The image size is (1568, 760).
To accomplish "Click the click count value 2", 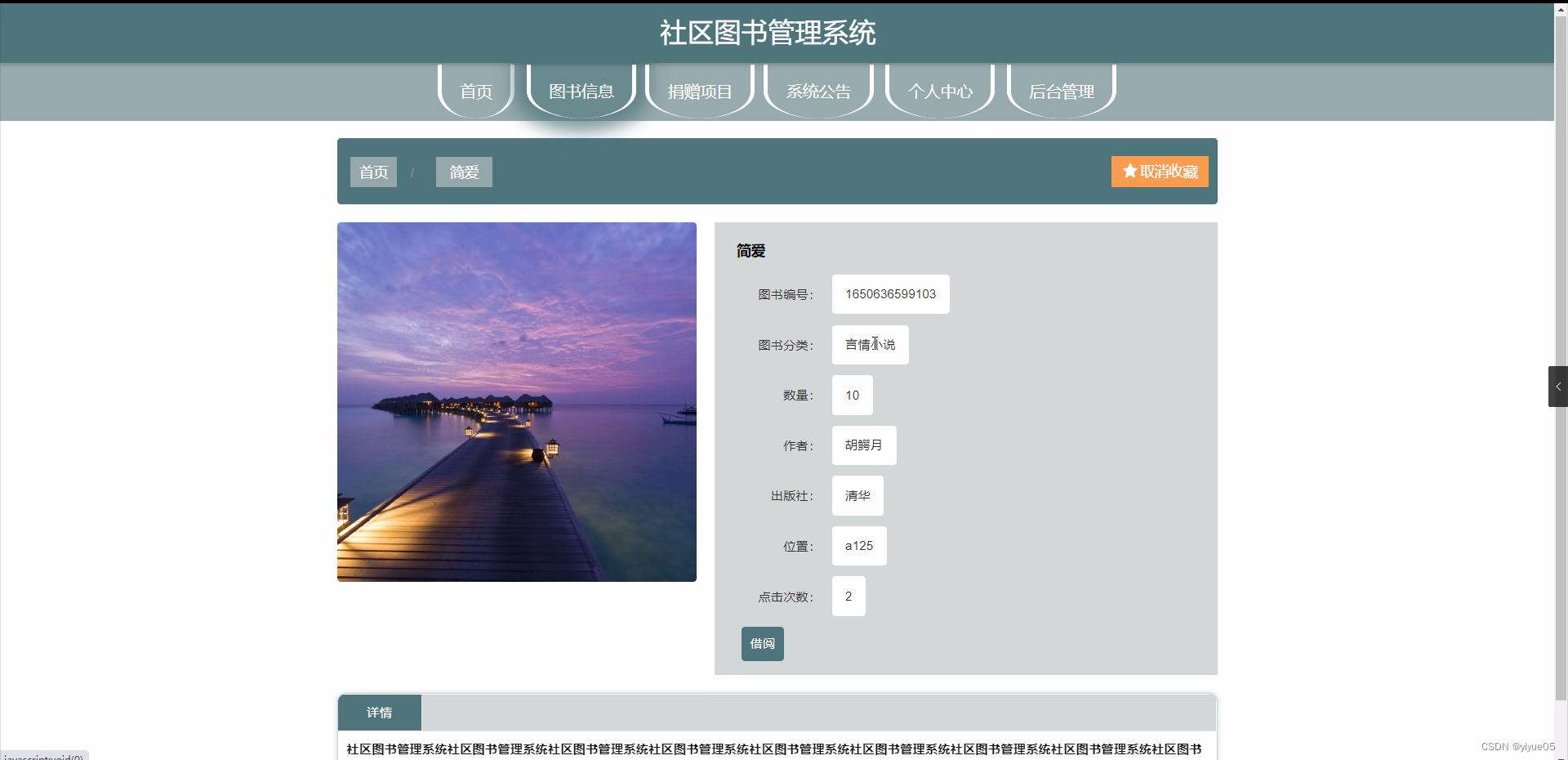I will (849, 597).
